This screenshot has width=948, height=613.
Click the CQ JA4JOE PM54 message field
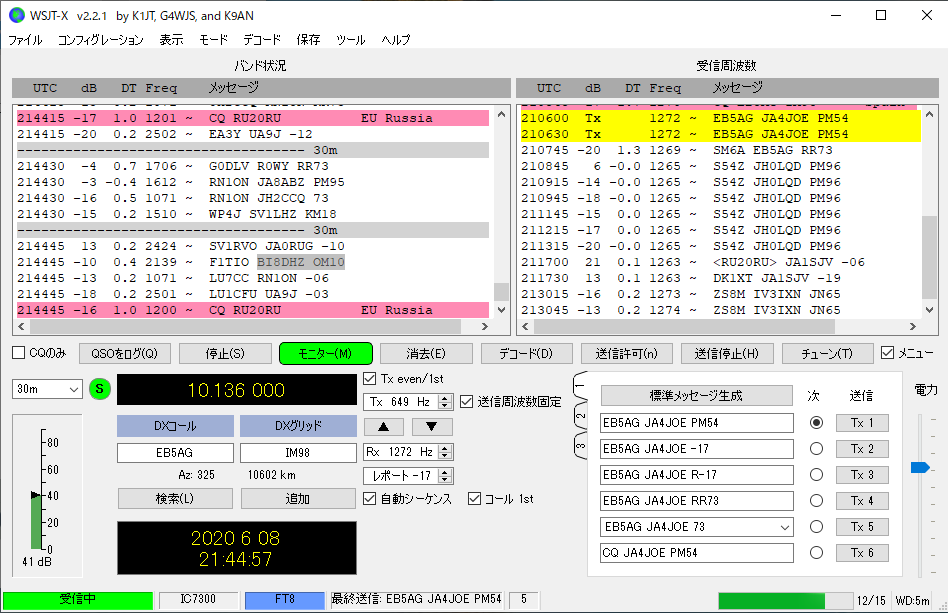[x=696, y=553]
